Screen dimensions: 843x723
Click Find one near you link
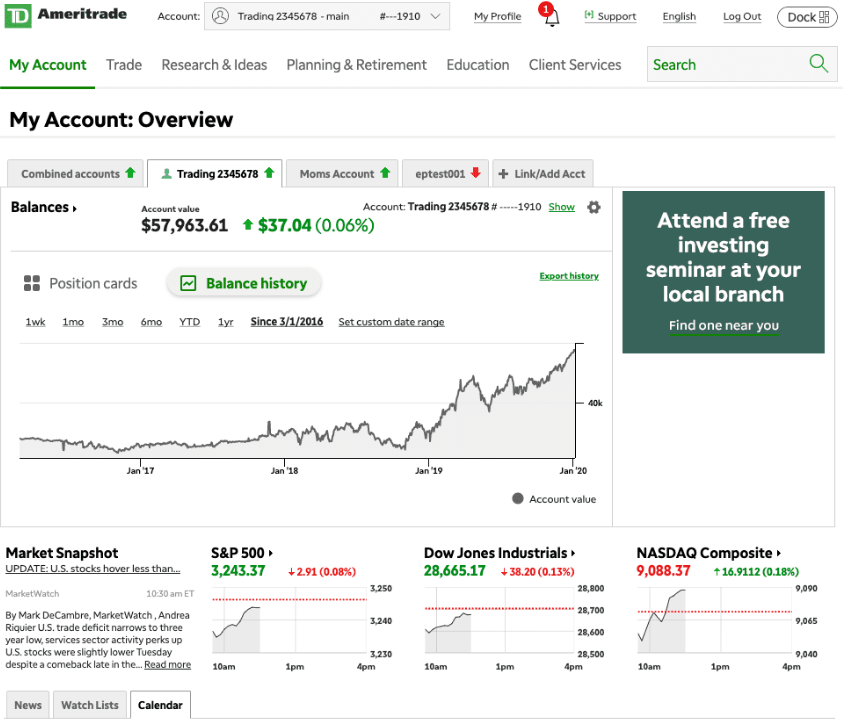[724, 326]
